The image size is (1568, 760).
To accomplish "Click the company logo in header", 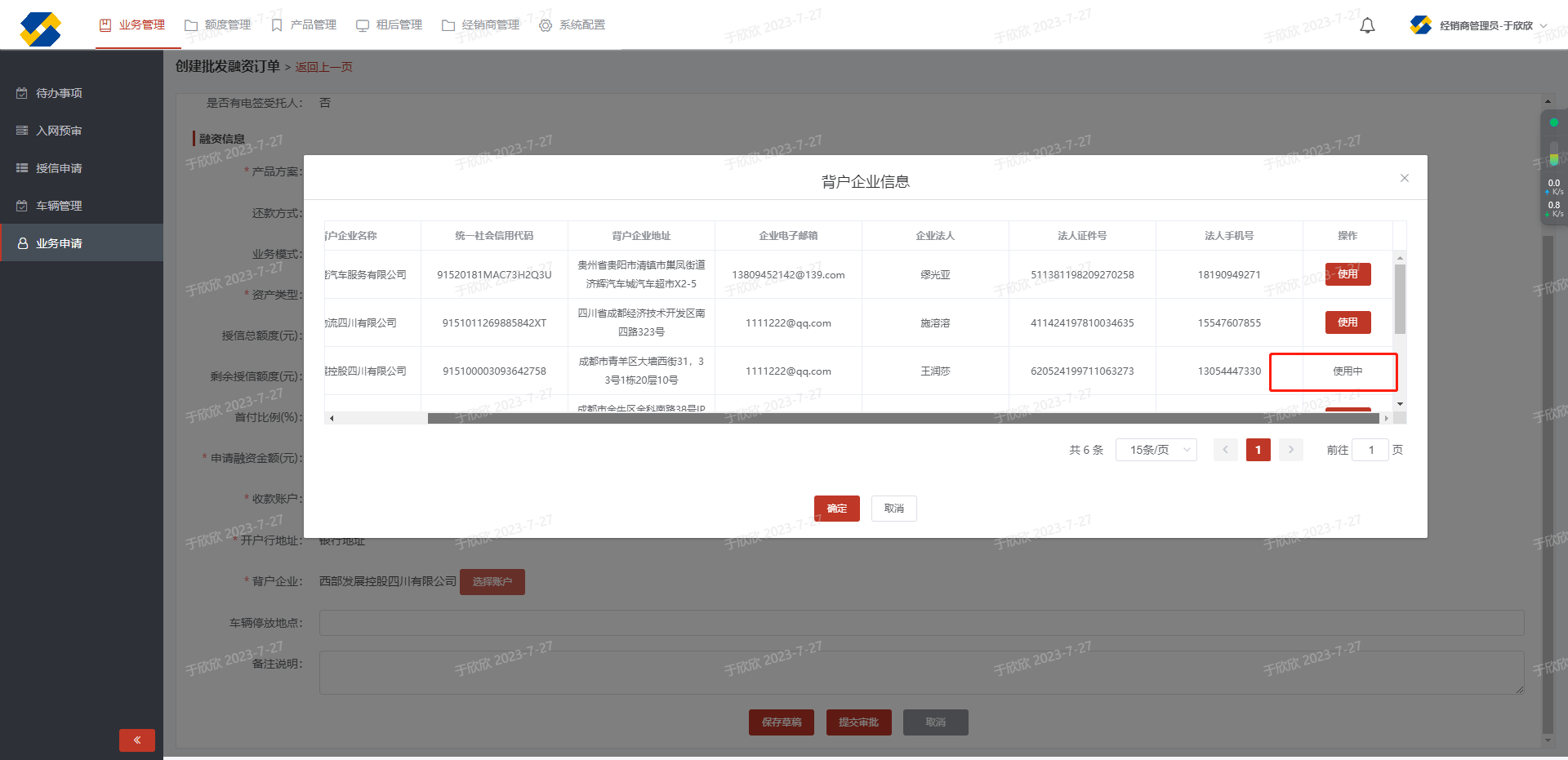I will [x=41, y=29].
